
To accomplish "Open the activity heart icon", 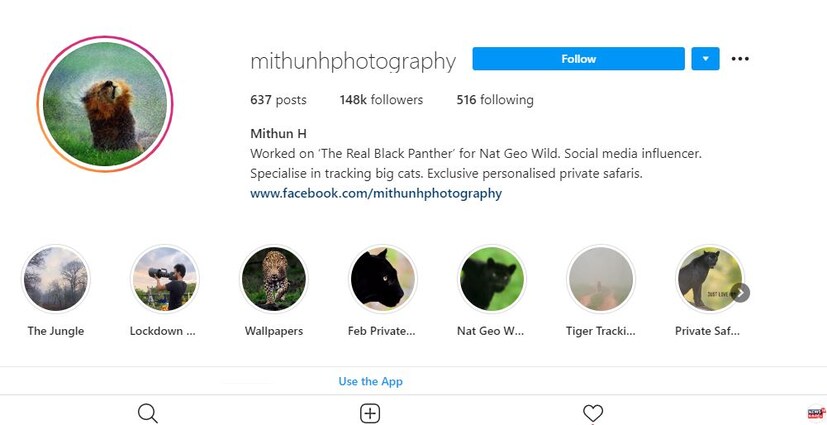I will click(x=593, y=413).
